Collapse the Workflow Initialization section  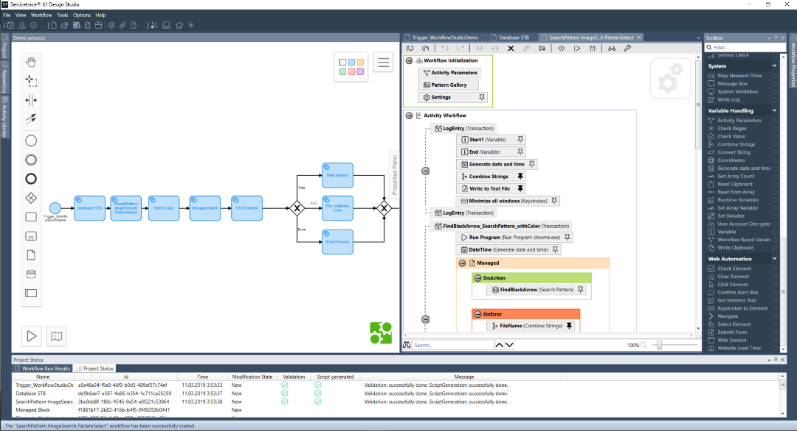point(409,61)
